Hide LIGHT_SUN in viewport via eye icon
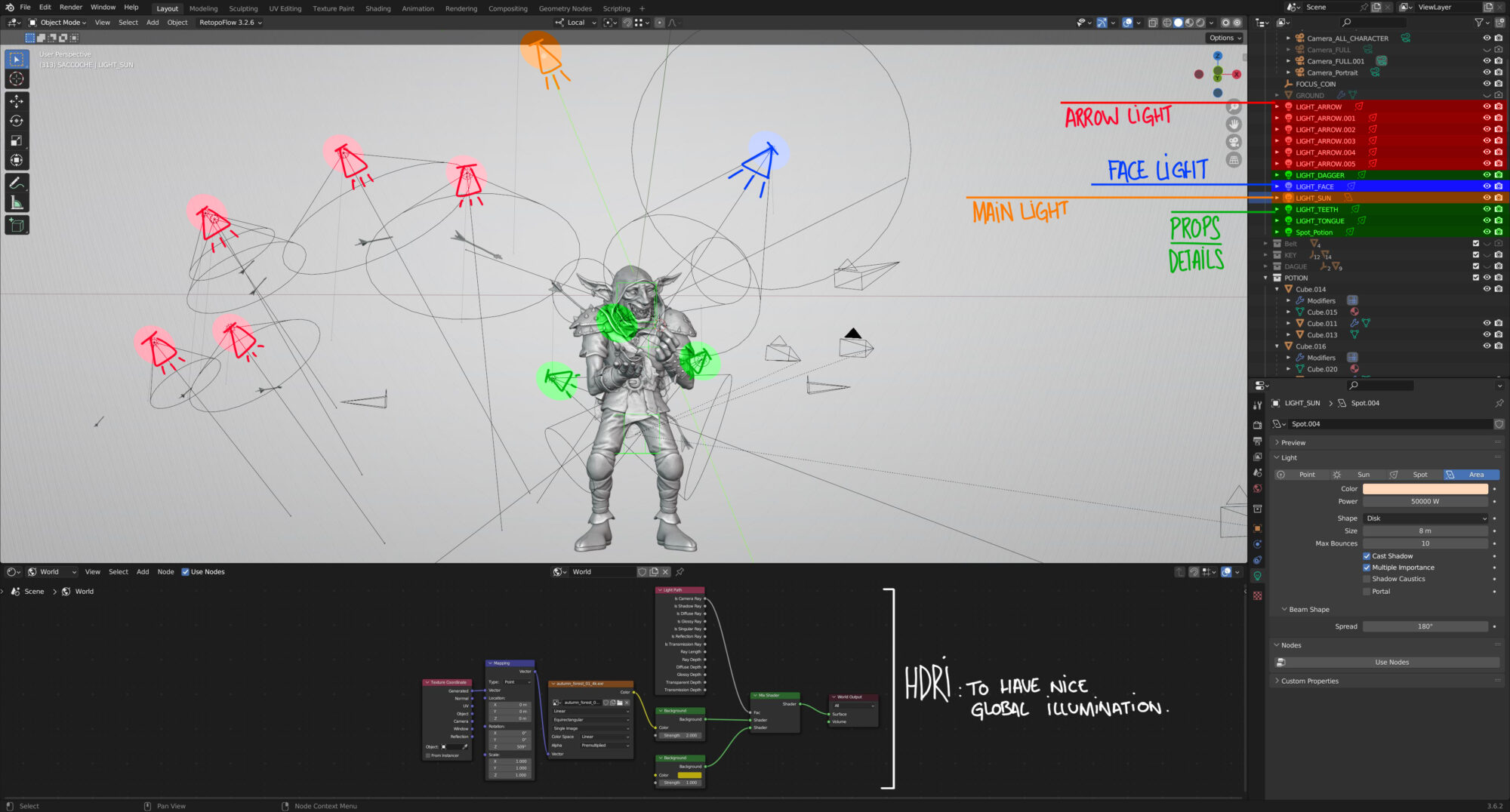The height and width of the screenshot is (812, 1510). (1487, 198)
